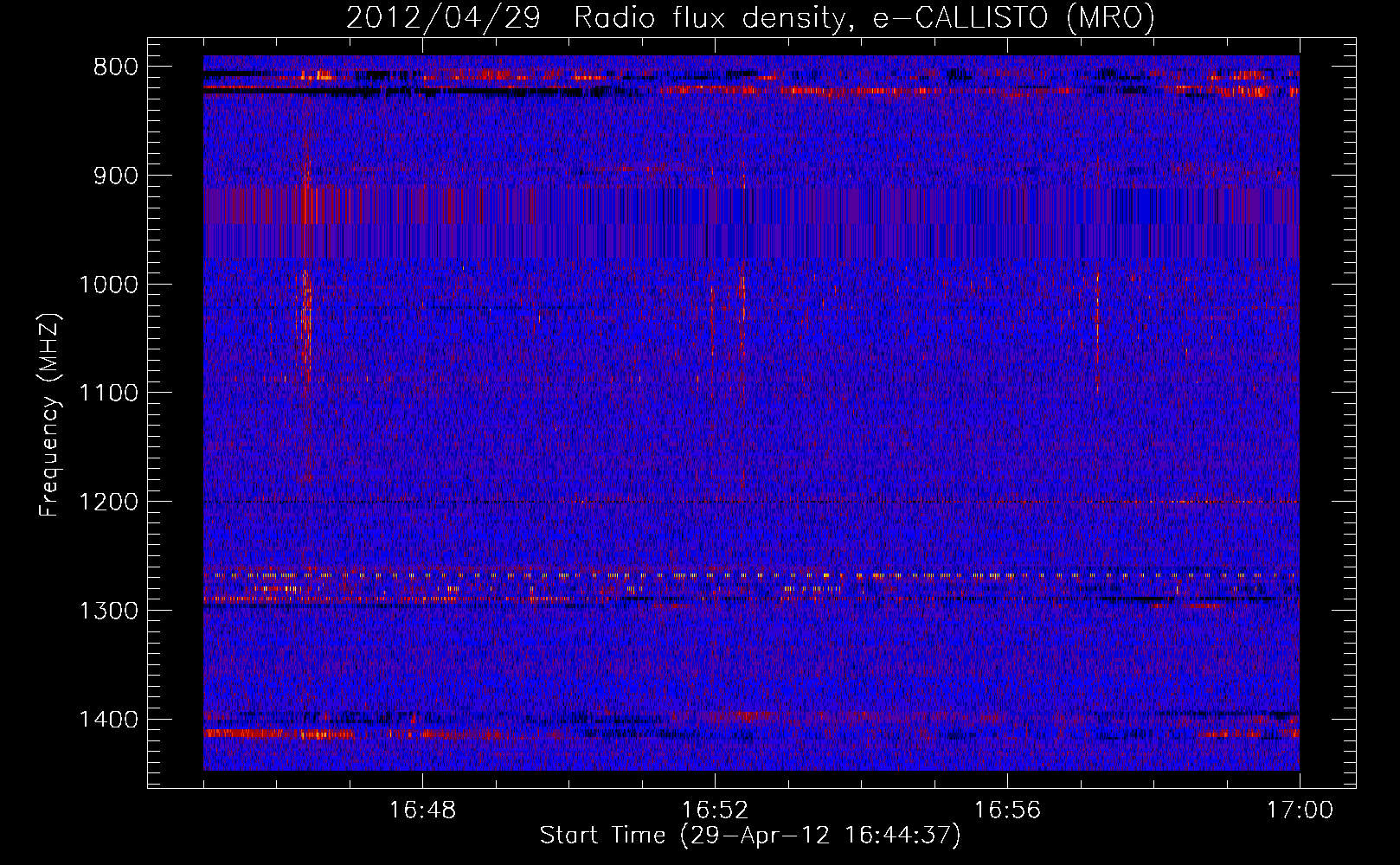1400x865 pixels.
Task: Click the 1100 frequency tick label
Action: click(108, 394)
